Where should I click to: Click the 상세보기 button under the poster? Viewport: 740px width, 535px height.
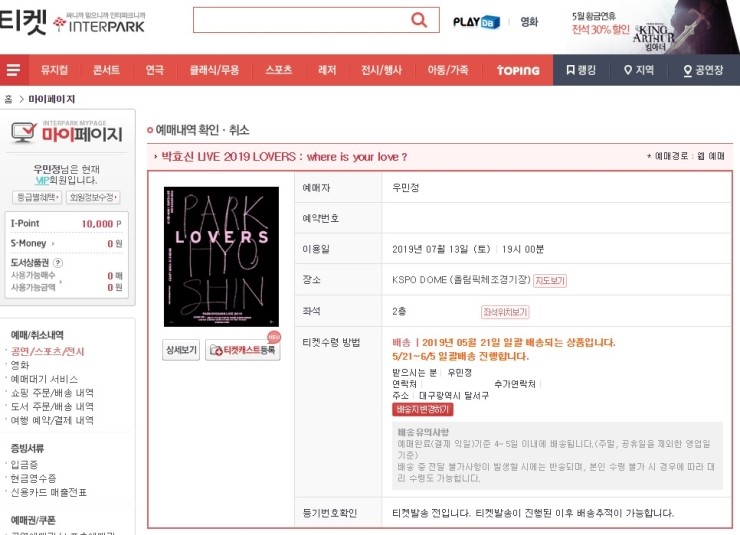click(181, 350)
